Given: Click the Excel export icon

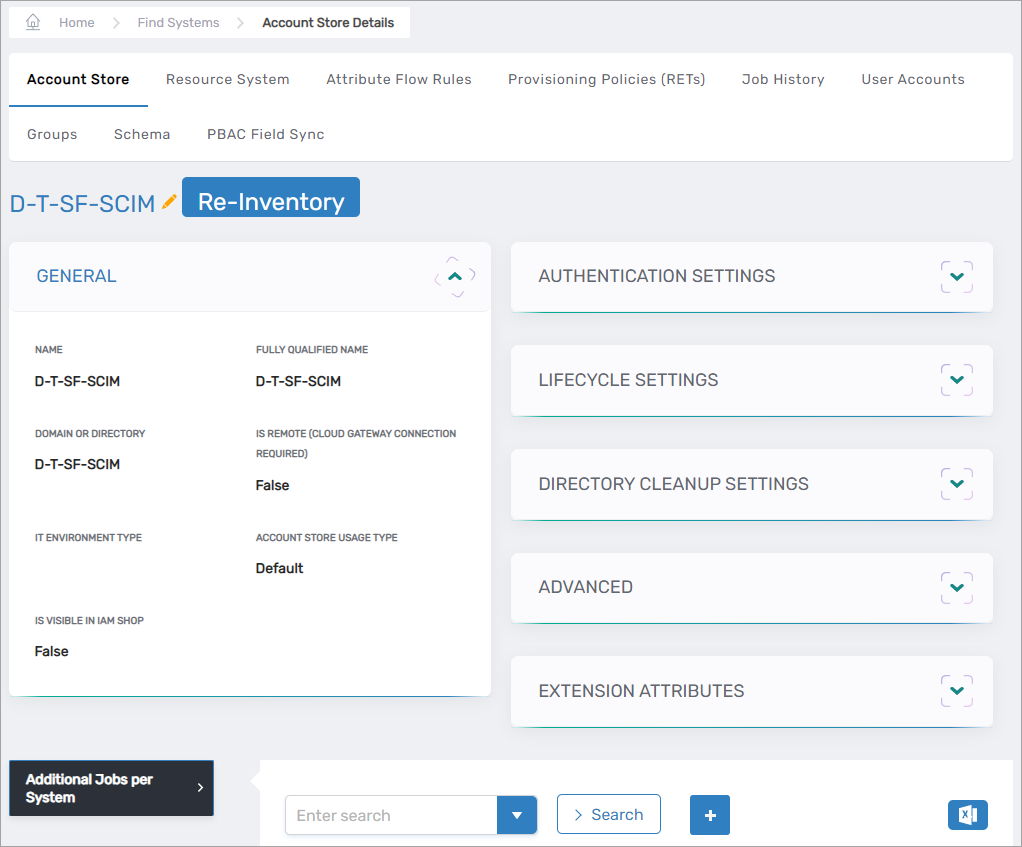Looking at the screenshot, I should (967, 815).
